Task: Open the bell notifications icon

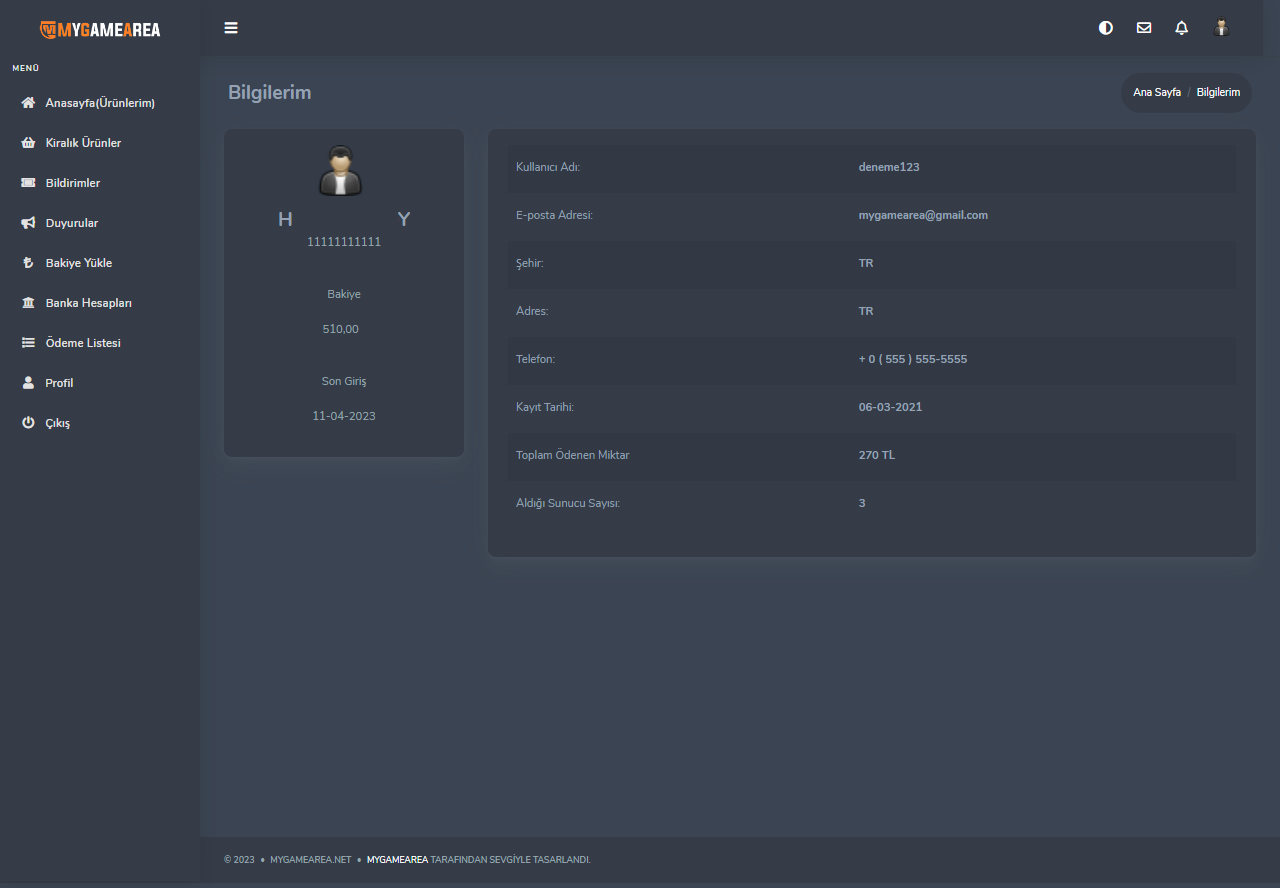Action: 1182,28
